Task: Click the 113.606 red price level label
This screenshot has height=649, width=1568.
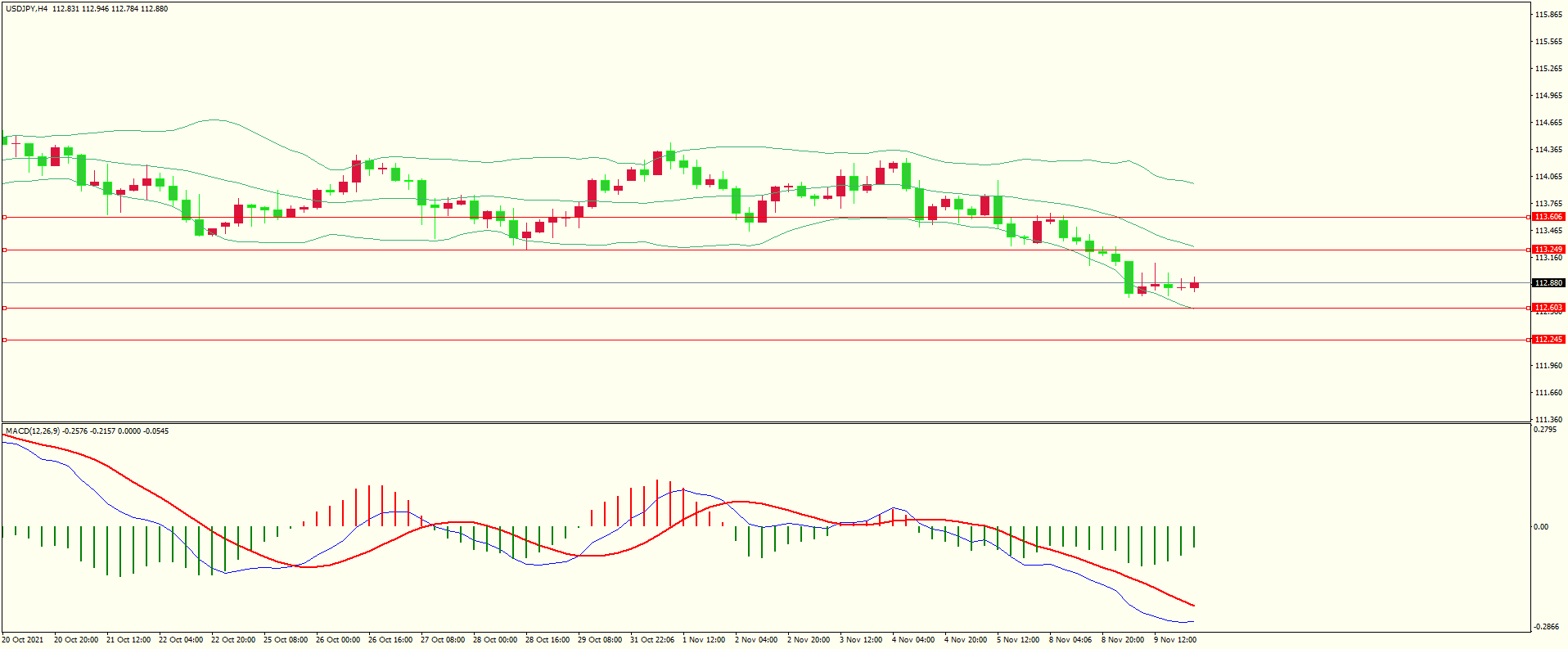Action: point(1548,217)
